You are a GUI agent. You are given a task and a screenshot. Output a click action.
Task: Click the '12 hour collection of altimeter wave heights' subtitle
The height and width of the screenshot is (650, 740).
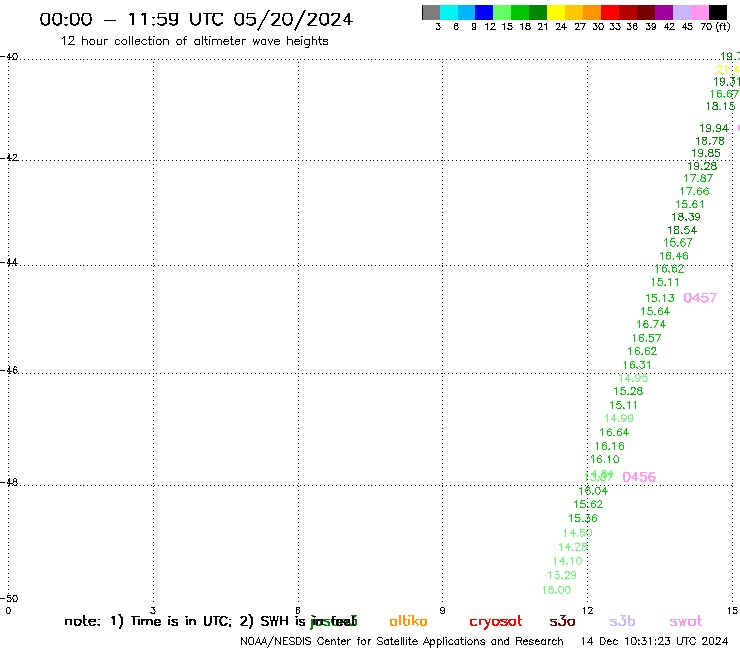pyautogui.click(x=194, y=41)
